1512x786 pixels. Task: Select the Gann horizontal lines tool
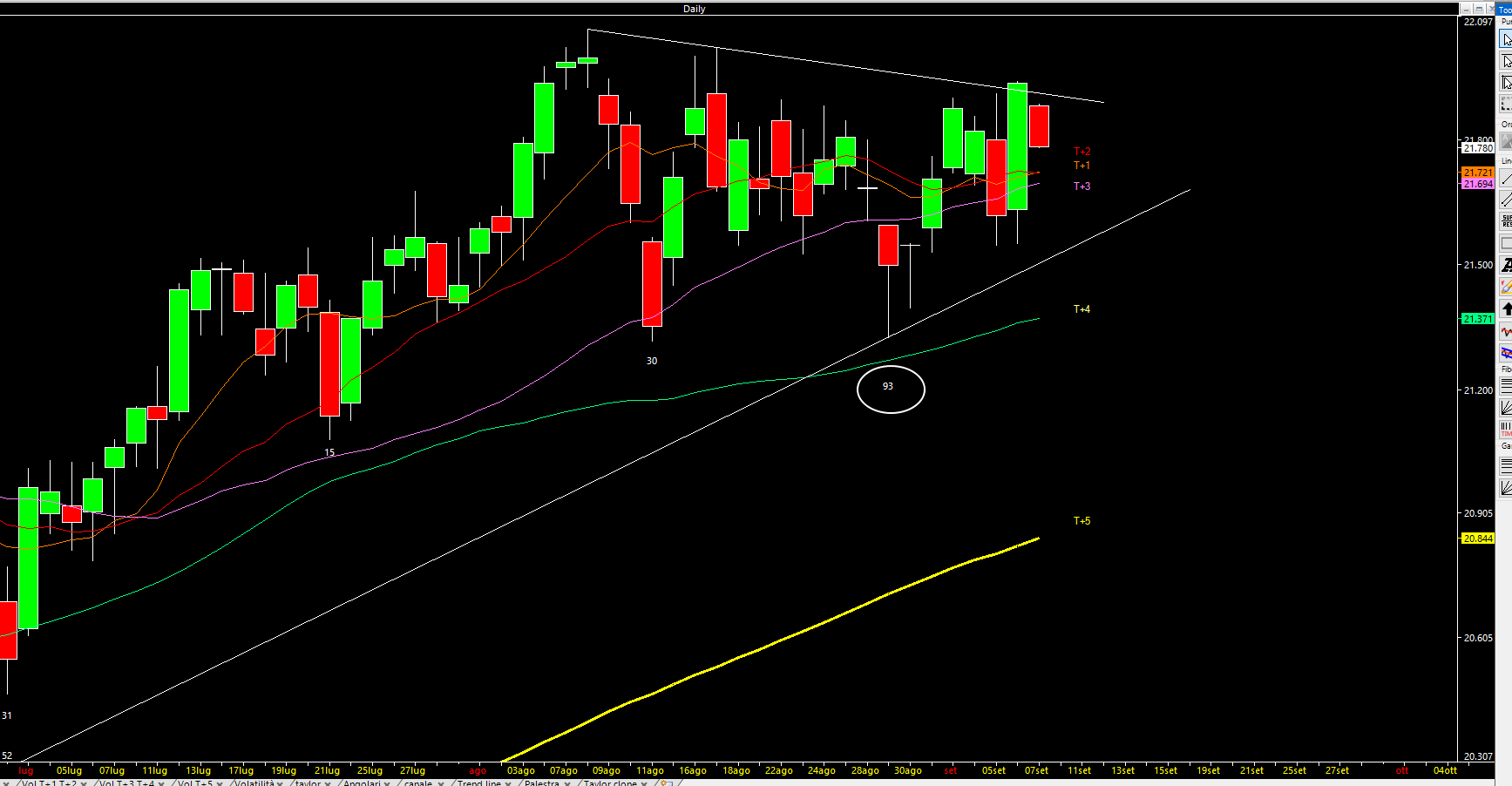pyautogui.click(x=1506, y=465)
